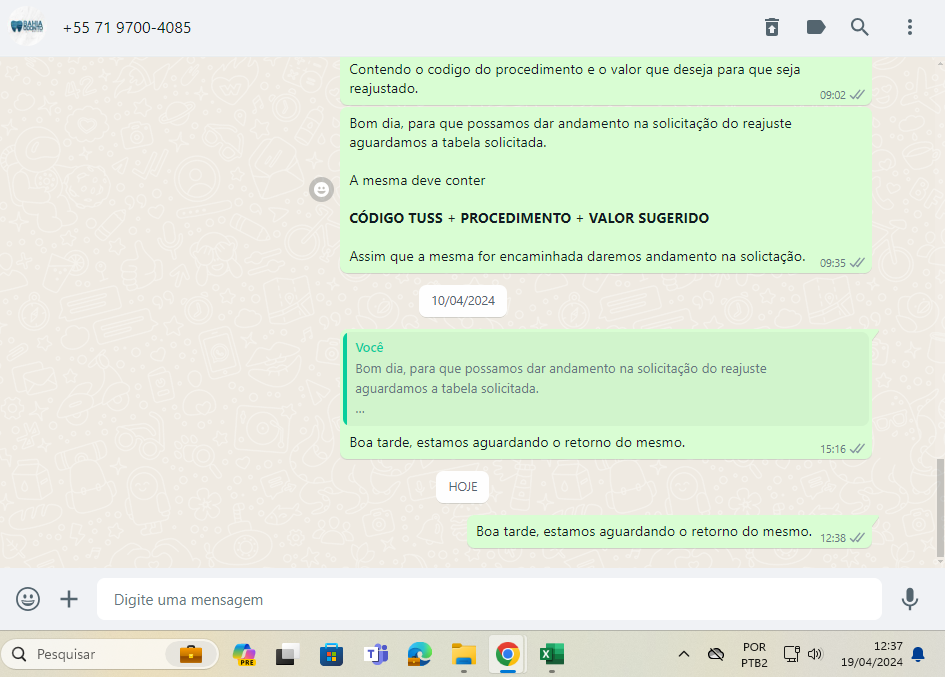
Task: Click the archive chat icon in header
Action: 772,27
